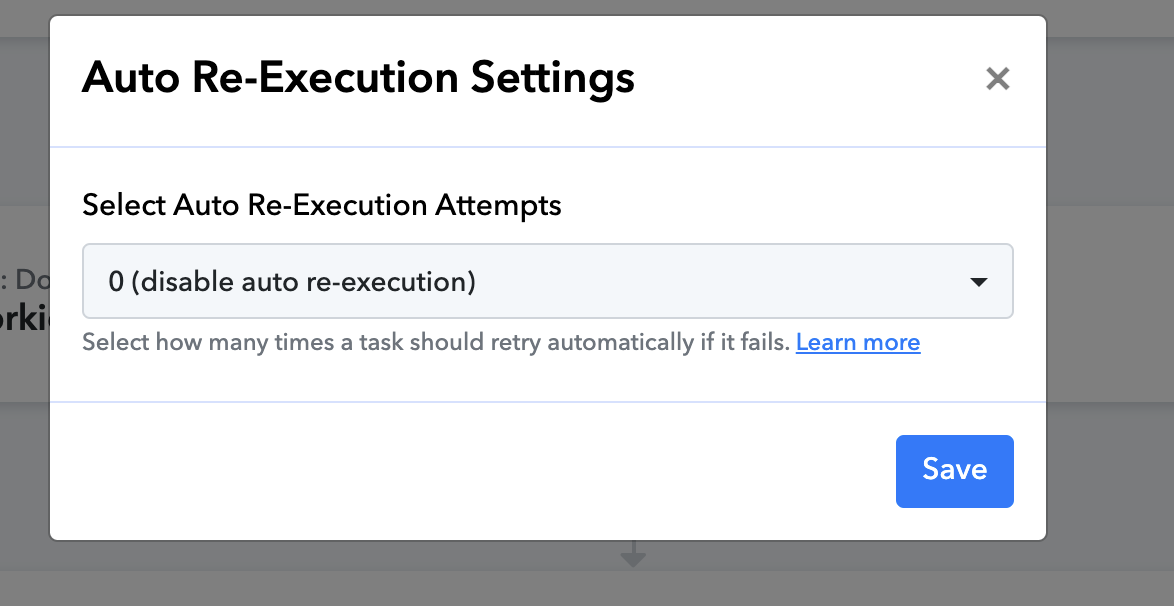Click the partially hidden 'Do' text behind the dialog
This screenshot has height=606, width=1174.
30,280
